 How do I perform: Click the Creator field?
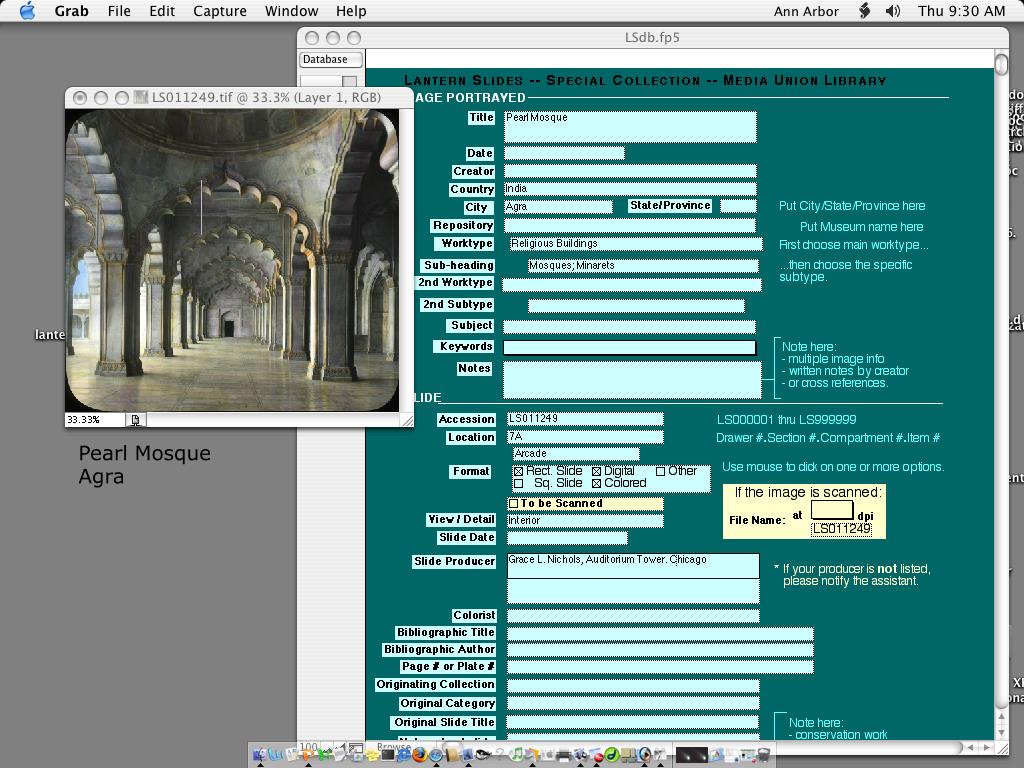(630, 172)
